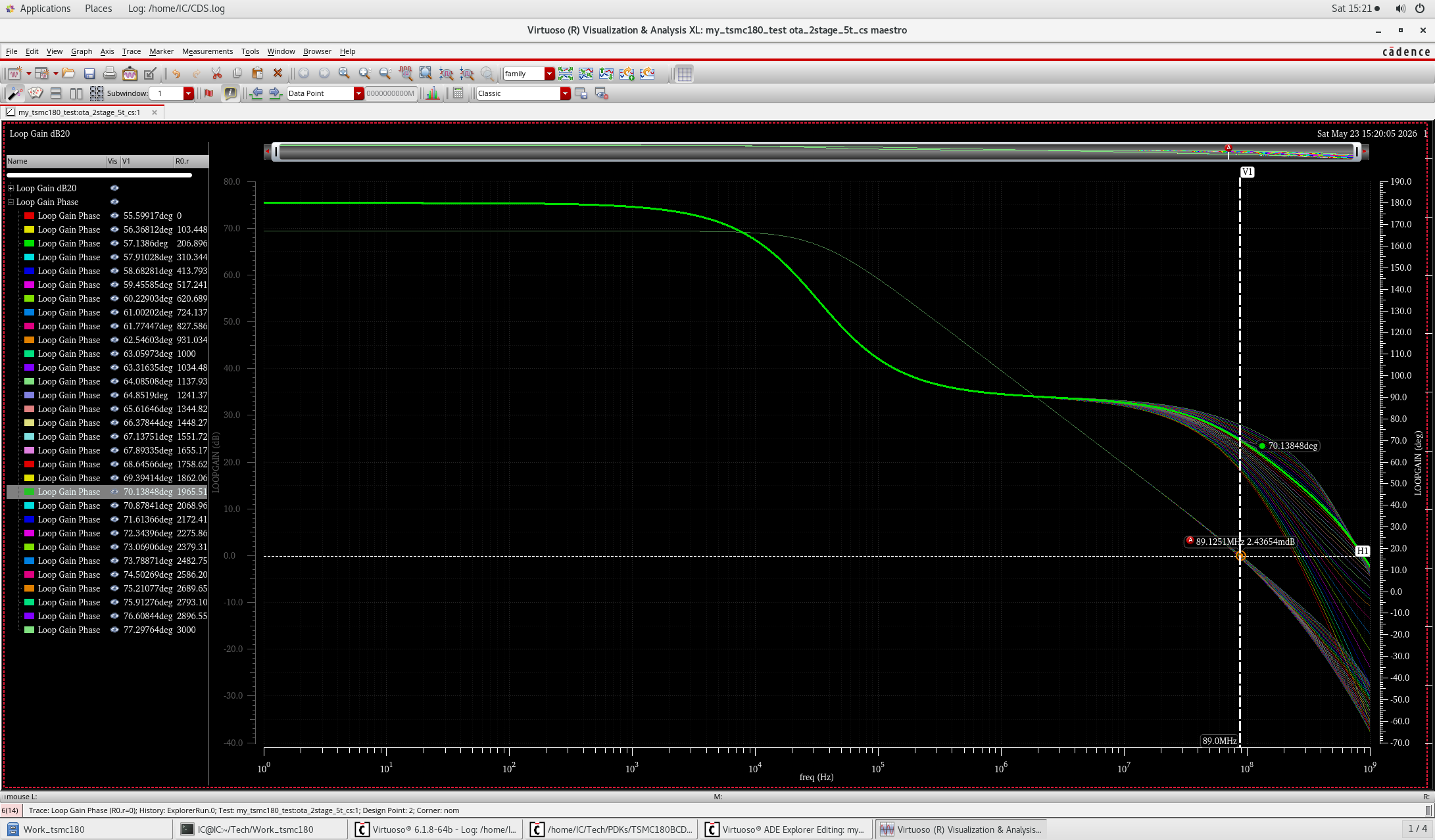The image size is (1435, 840).
Task: Toggle the grid display icon
Action: coord(685,74)
